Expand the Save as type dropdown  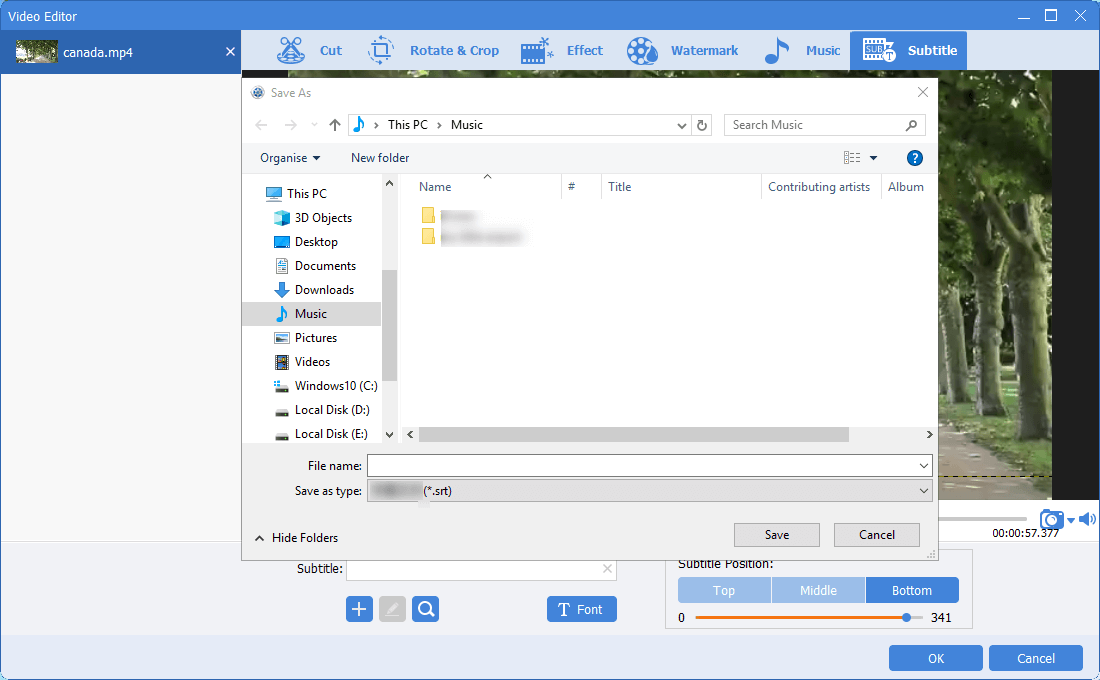click(923, 491)
